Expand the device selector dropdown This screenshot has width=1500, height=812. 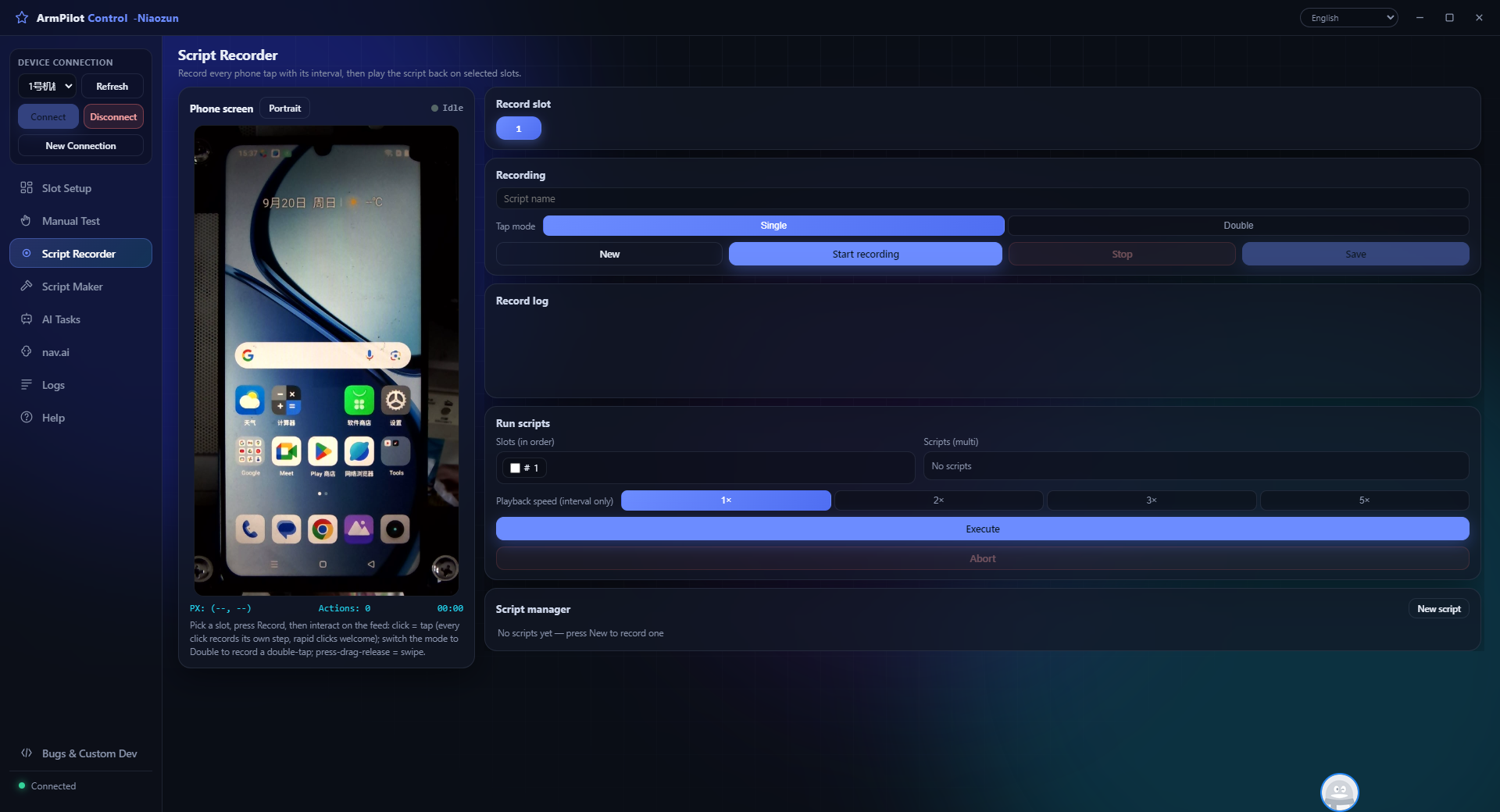(x=48, y=86)
